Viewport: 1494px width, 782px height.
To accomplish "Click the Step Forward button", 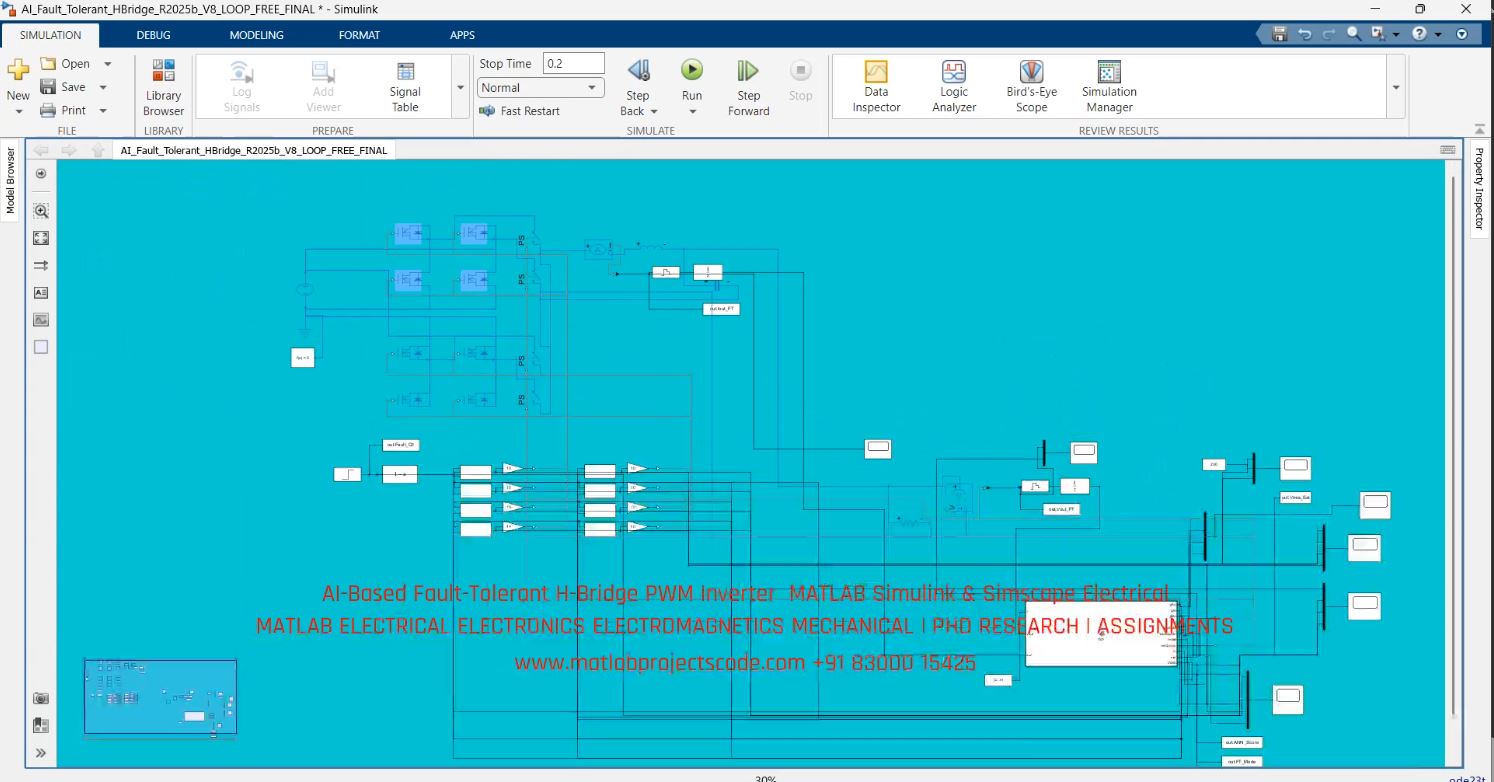I will [748, 87].
